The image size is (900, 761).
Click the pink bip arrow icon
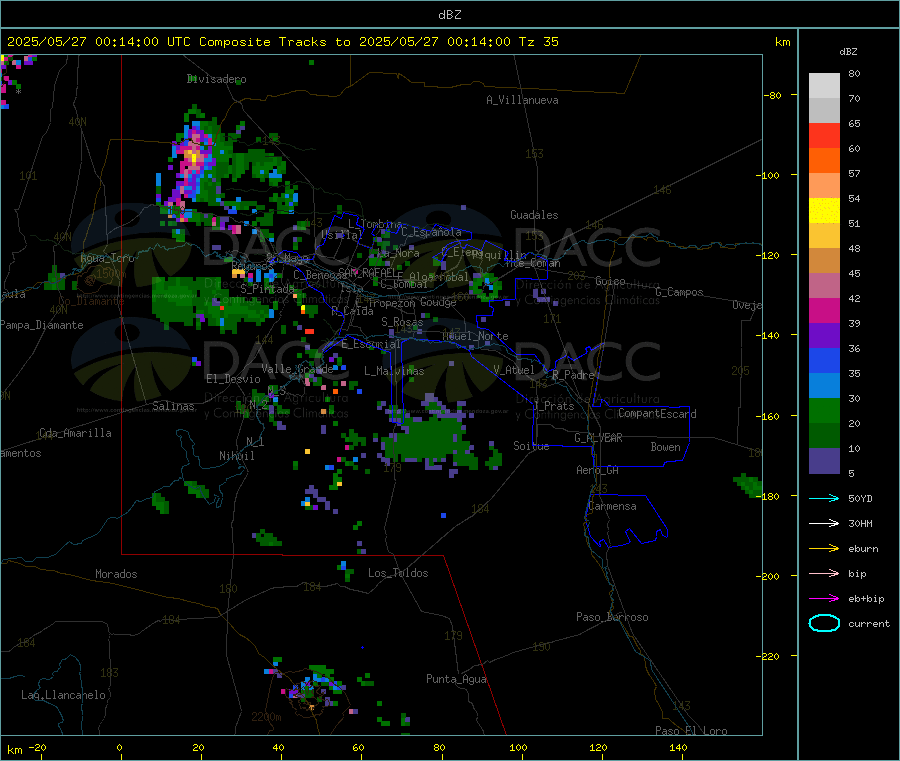pyautogui.click(x=824, y=573)
